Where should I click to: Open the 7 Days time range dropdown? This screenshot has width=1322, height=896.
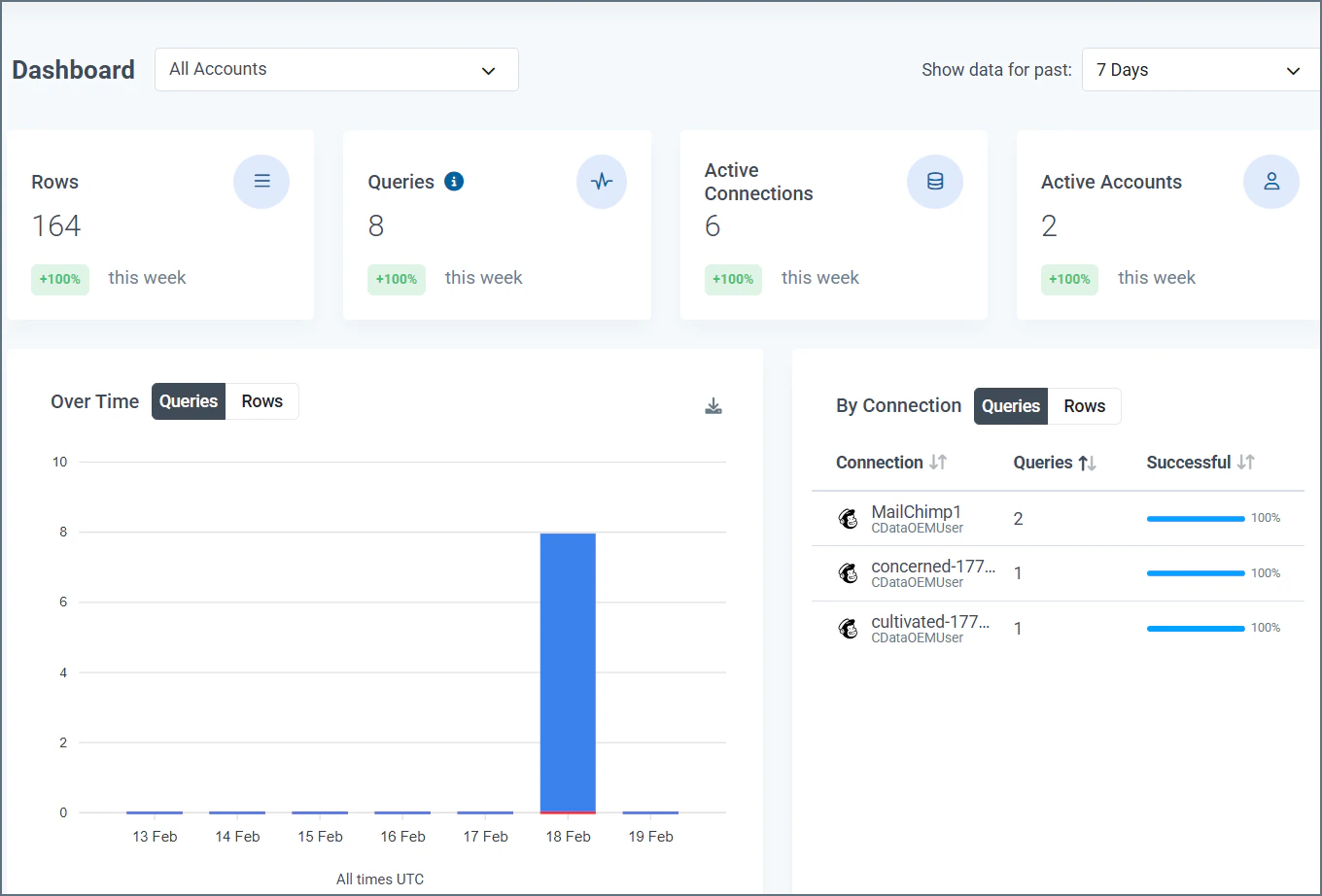point(1199,70)
